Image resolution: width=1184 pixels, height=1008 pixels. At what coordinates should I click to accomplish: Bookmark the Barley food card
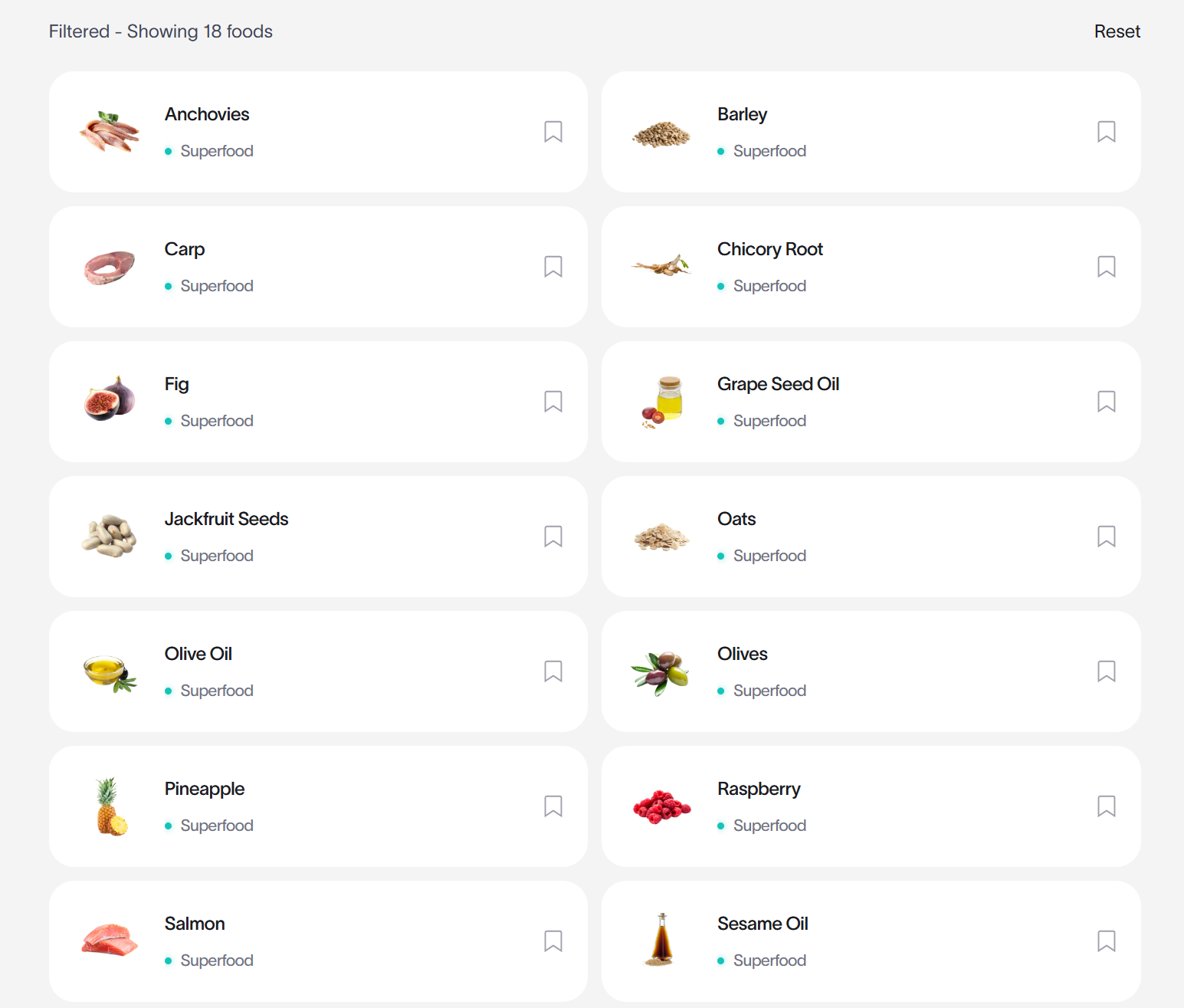(x=1106, y=132)
